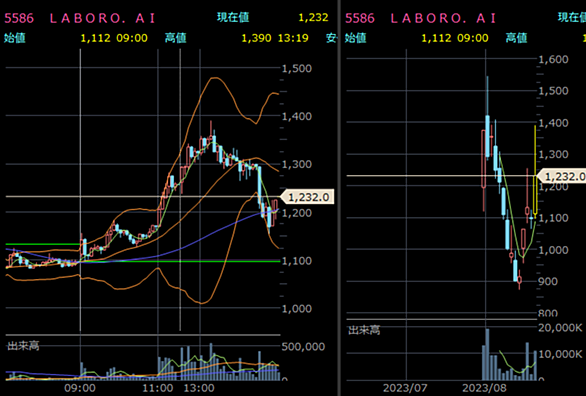Click the 1,500 price axis label on left chart
The height and width of the screenshot is (396, 586).
pos(297,68)
